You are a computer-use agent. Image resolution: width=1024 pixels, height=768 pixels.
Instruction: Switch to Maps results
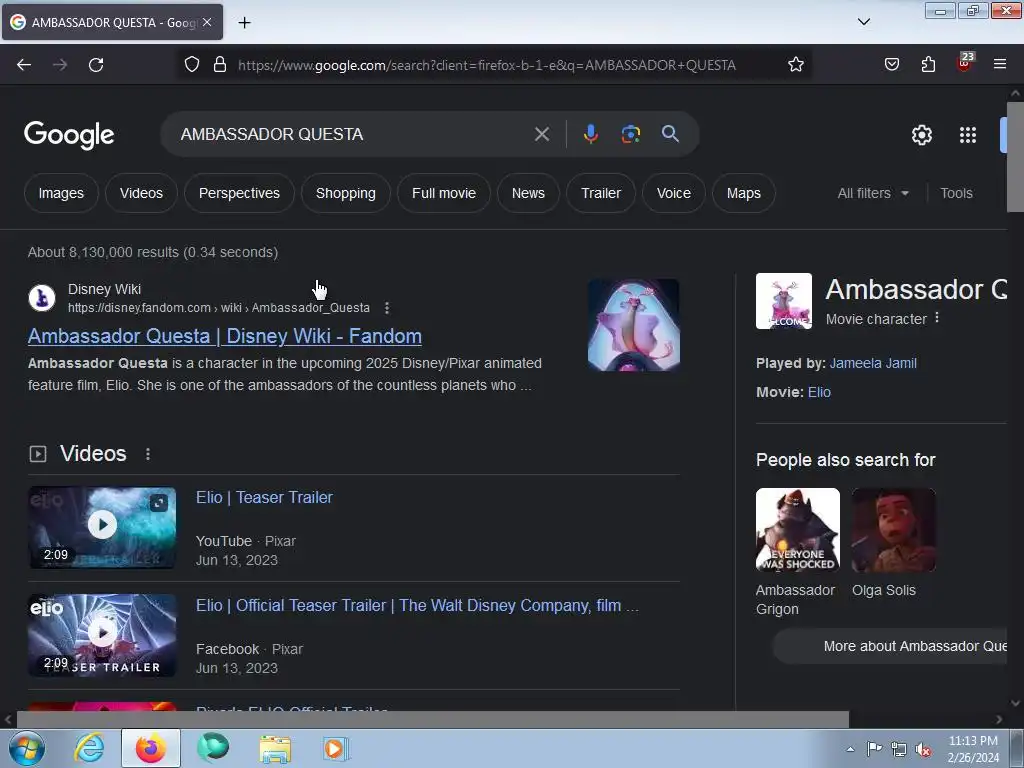coord(744,193)
